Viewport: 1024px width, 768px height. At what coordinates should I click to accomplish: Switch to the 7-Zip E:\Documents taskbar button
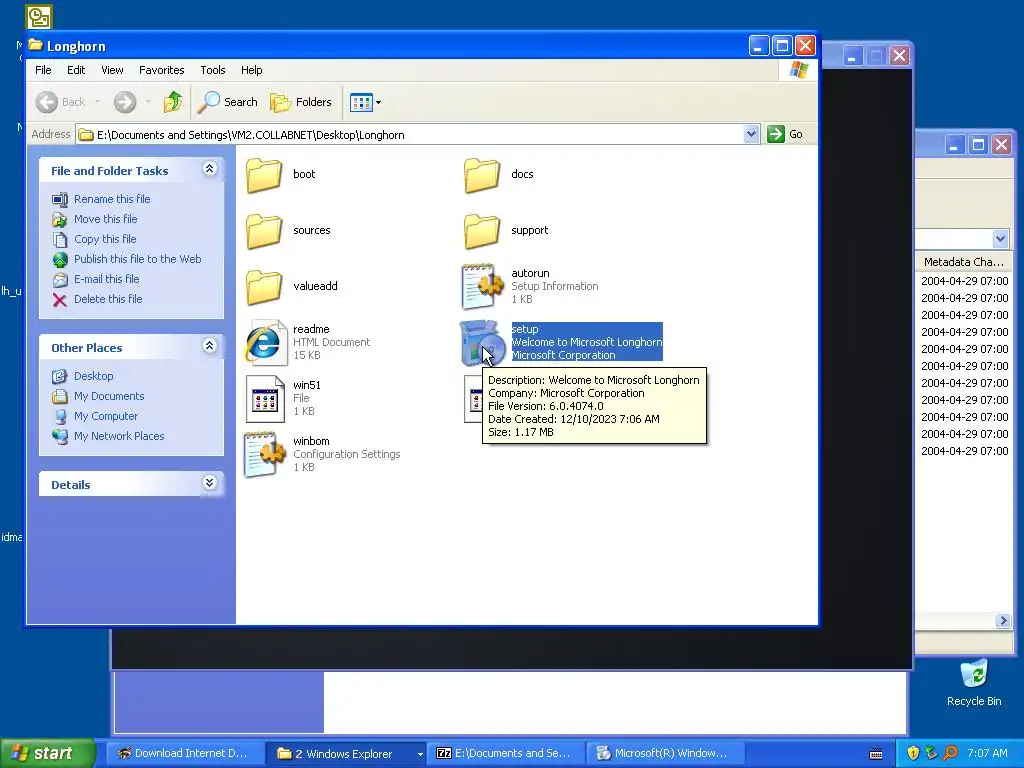(x=506, y=754)
